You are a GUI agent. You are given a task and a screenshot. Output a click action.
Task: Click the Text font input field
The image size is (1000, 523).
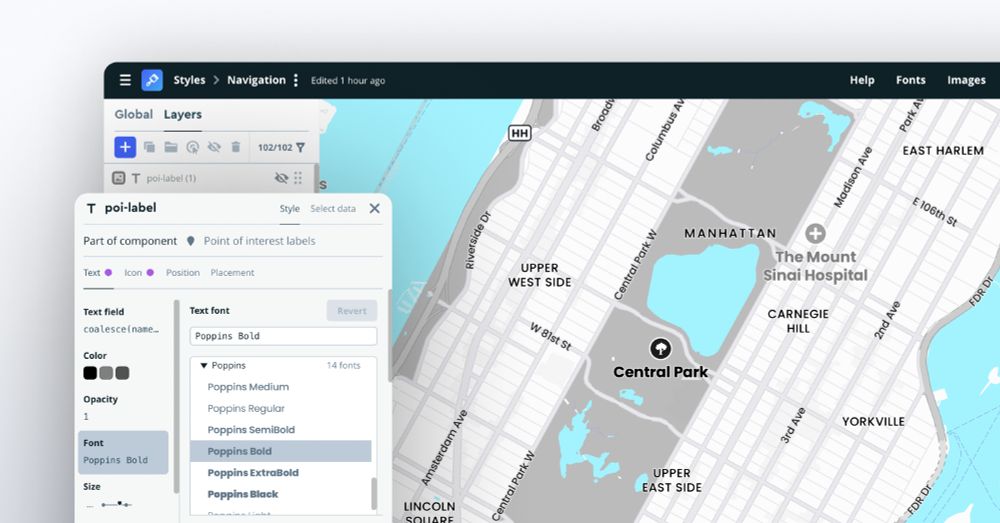pos(283,336)
